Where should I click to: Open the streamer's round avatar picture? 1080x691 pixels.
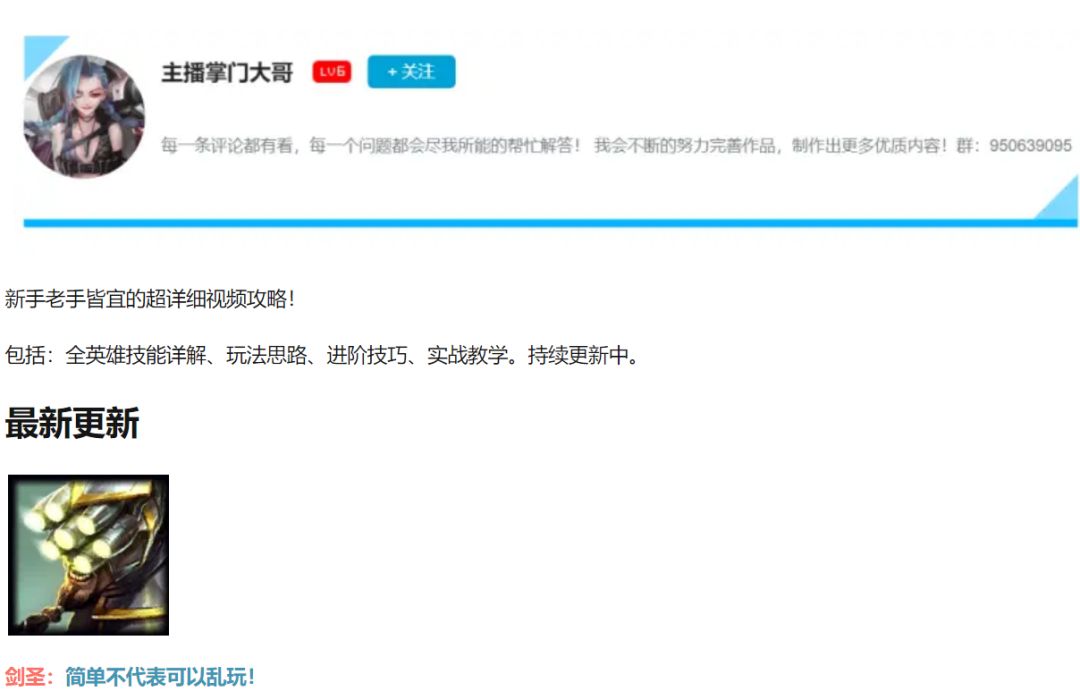coord(84,116)
